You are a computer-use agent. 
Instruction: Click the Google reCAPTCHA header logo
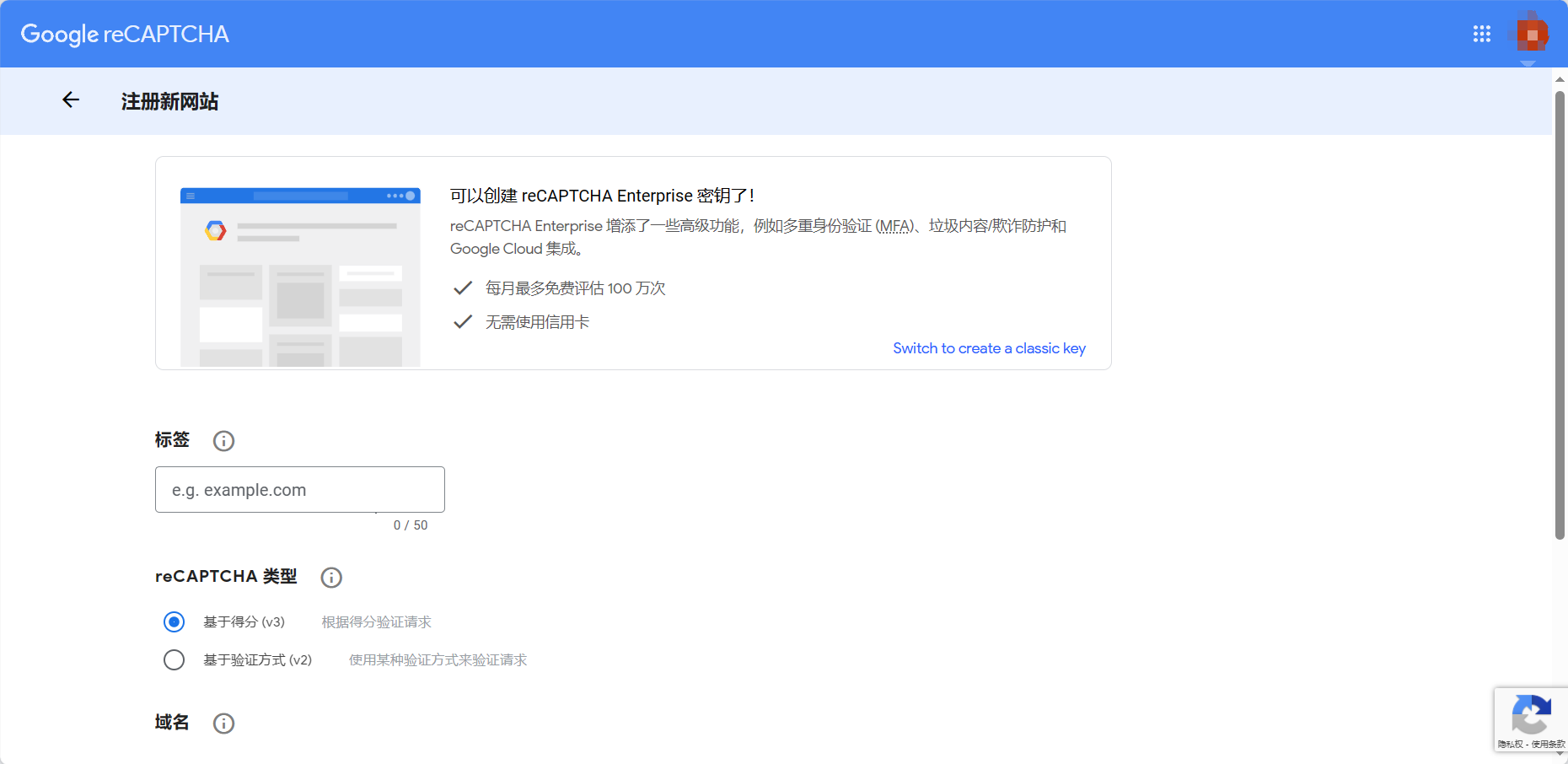pyautogui.click(x=125, y=34)
